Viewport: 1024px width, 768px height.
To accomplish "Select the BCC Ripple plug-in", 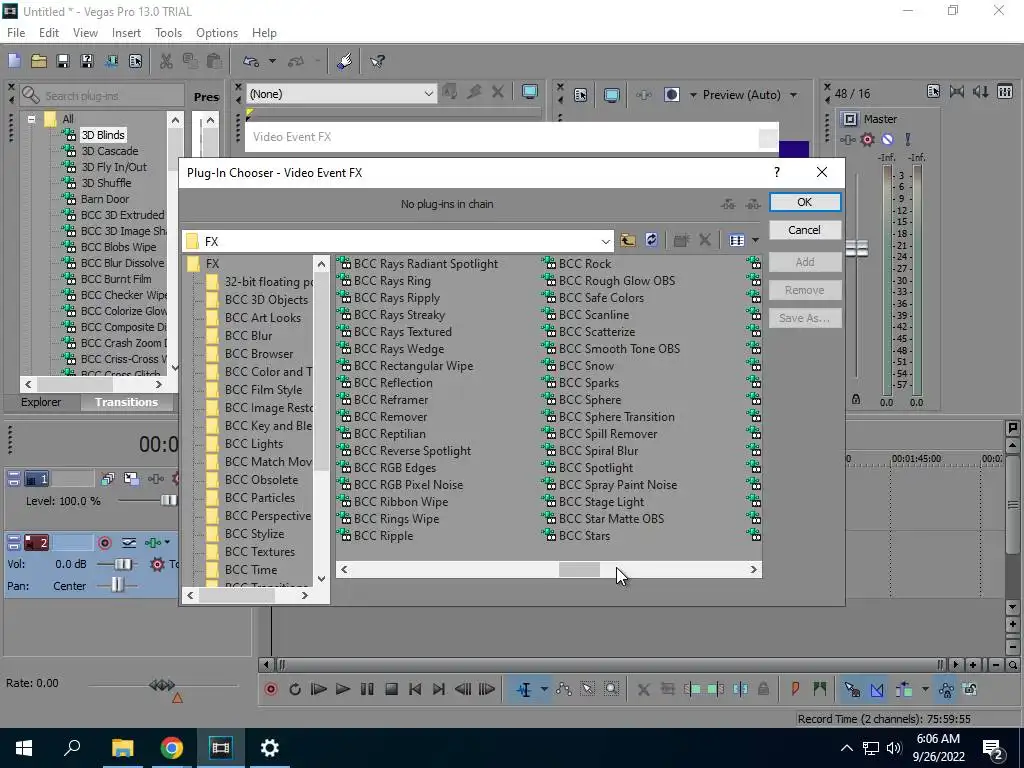I will click(x=383, y=536).
